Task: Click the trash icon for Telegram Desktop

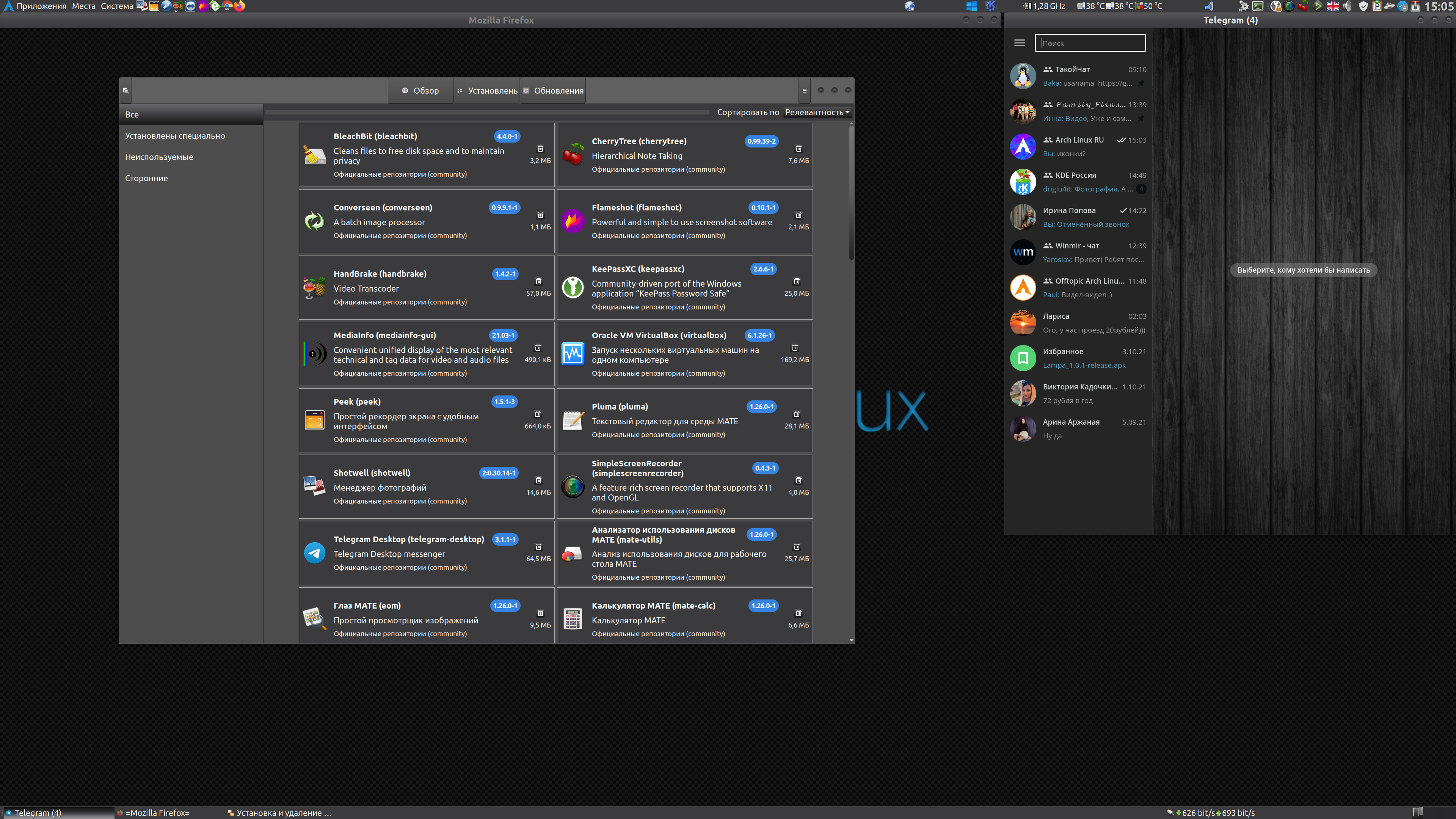Action: point(539,546)
